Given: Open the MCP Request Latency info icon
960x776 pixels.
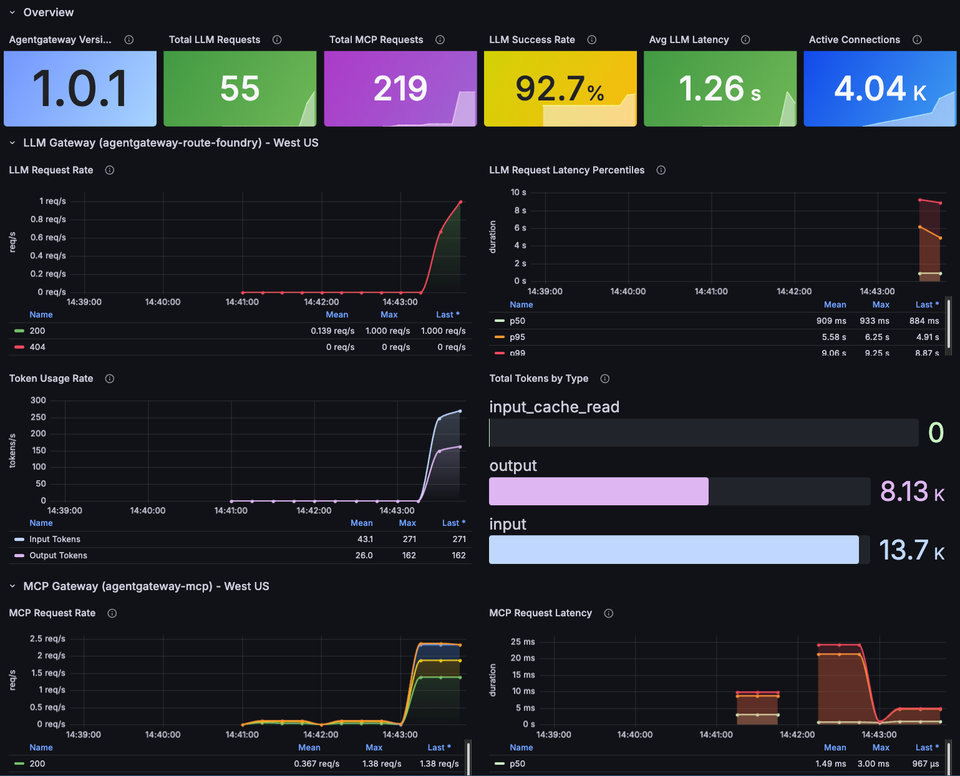Looking at the screenshot, I should (x=608, y=613).
